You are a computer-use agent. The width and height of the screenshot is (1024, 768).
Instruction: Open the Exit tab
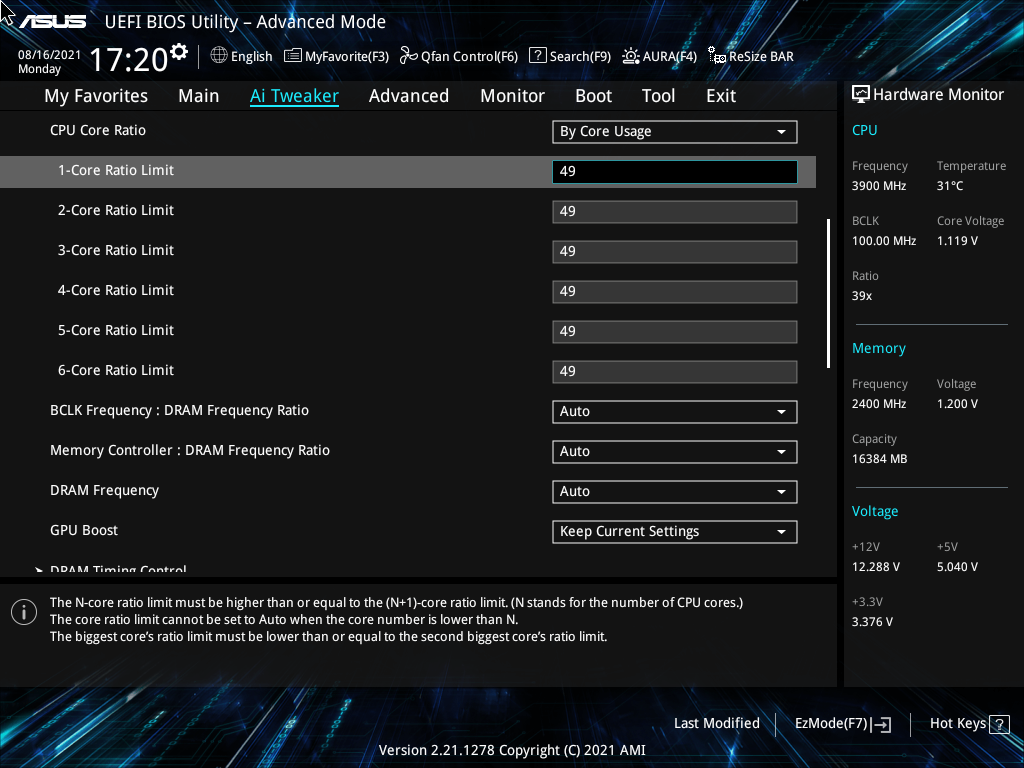click(x=721, y=96)
